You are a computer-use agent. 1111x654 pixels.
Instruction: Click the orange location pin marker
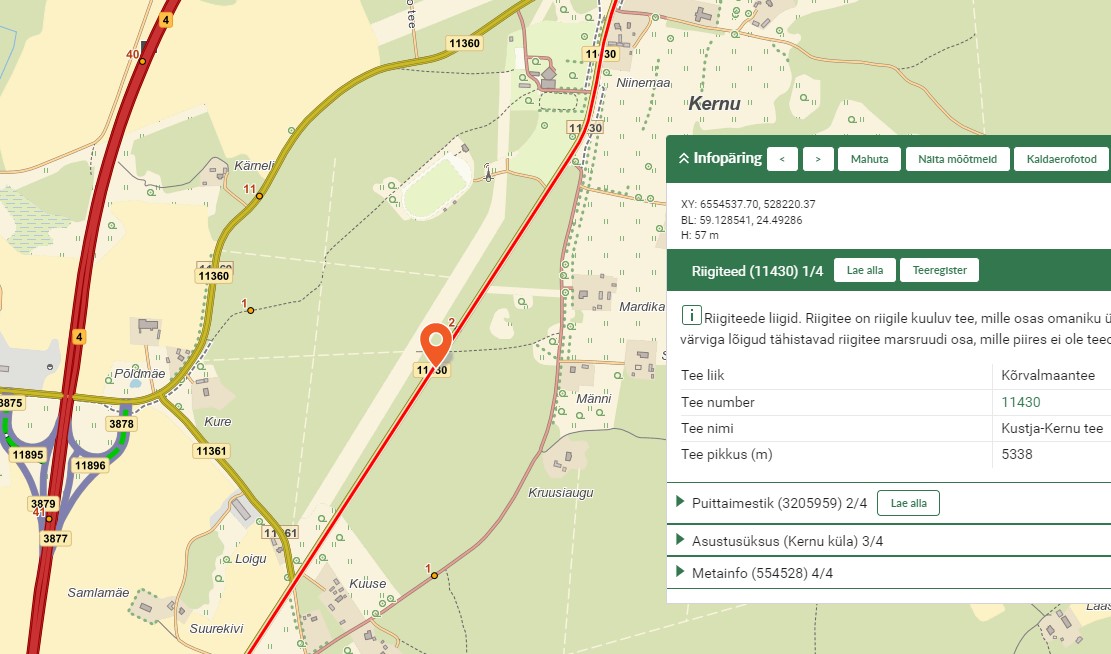[x=437, y=343]
